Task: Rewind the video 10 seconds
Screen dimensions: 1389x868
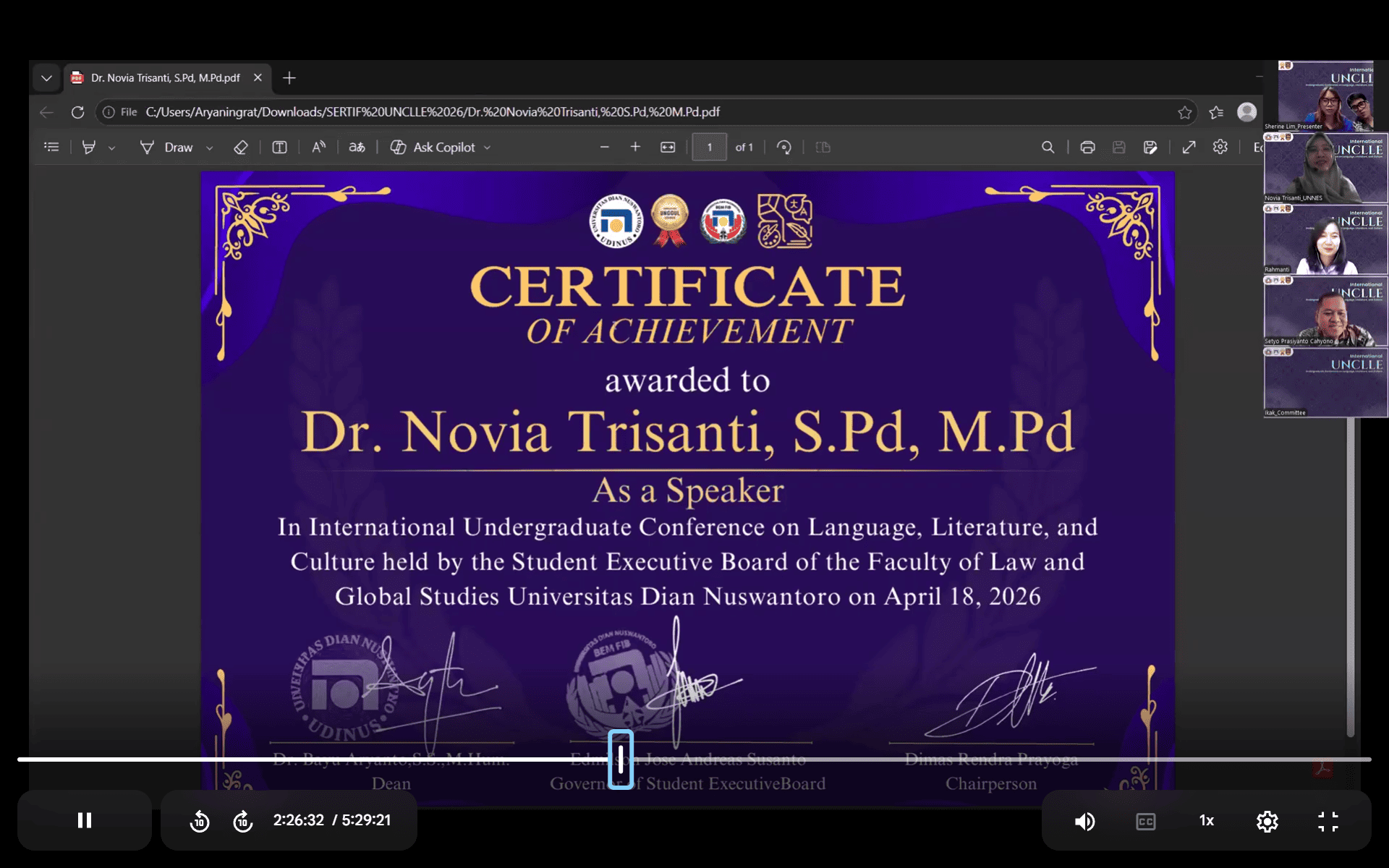Action: [200, 821]
